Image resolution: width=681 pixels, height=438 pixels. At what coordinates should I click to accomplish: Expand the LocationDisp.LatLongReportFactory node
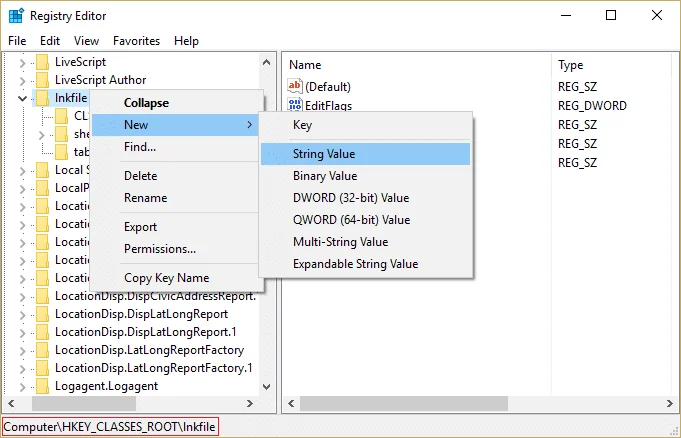pos(23,351)
